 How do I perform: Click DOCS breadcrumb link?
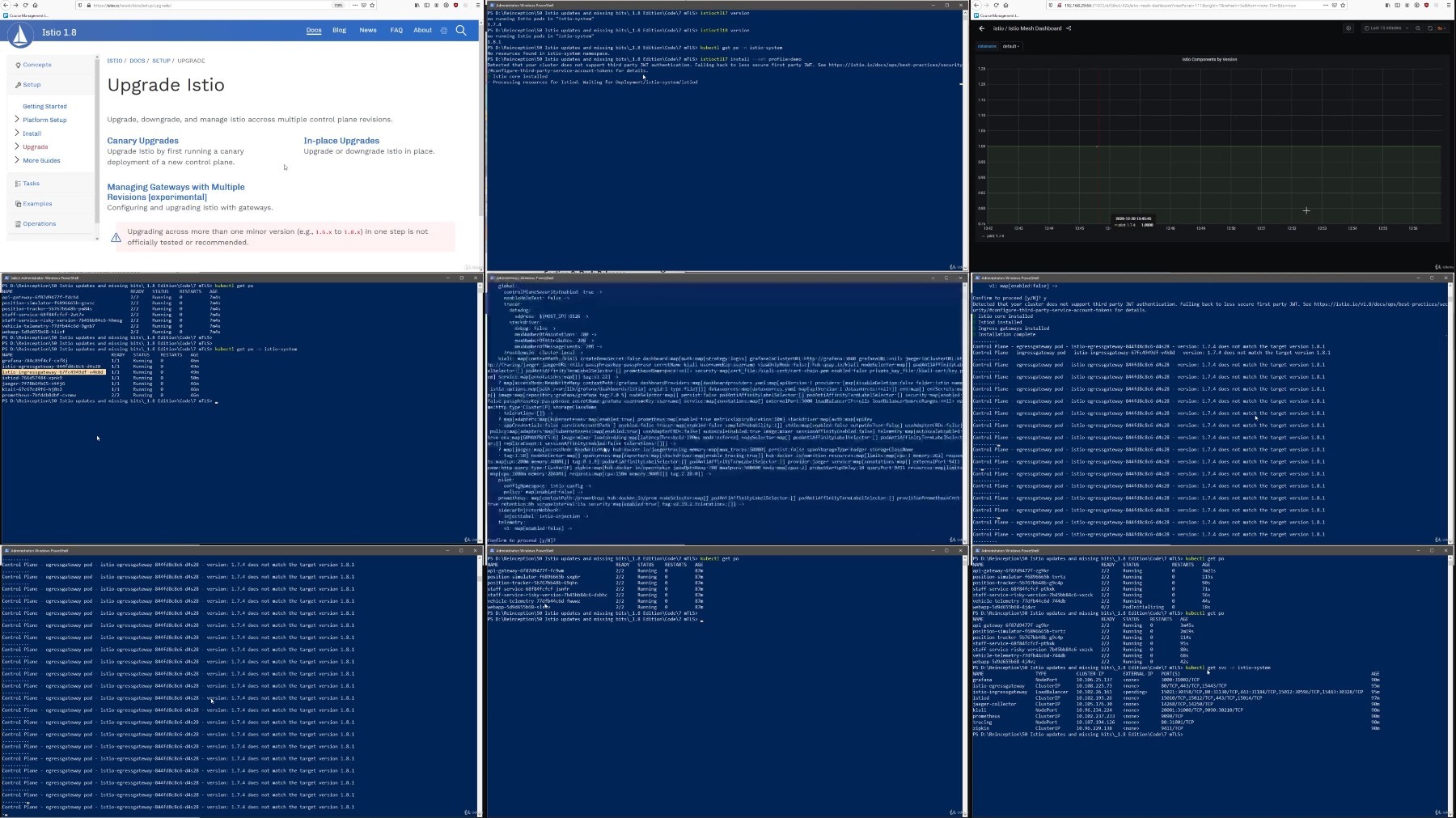138,61
